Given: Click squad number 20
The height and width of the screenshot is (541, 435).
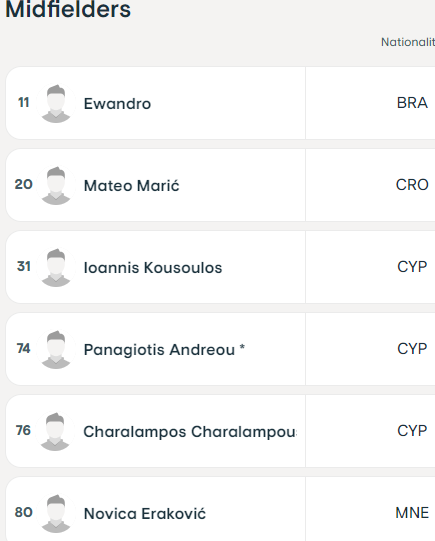Looking at the screenshot, I should pyautogui.click(x=23, y=184).
